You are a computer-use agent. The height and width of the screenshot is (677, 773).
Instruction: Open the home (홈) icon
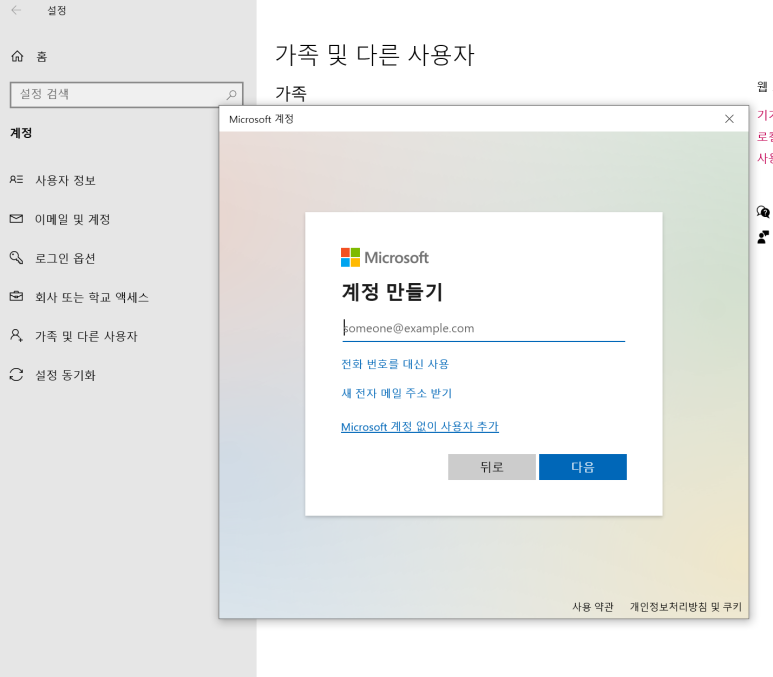(x=17, y=56)
